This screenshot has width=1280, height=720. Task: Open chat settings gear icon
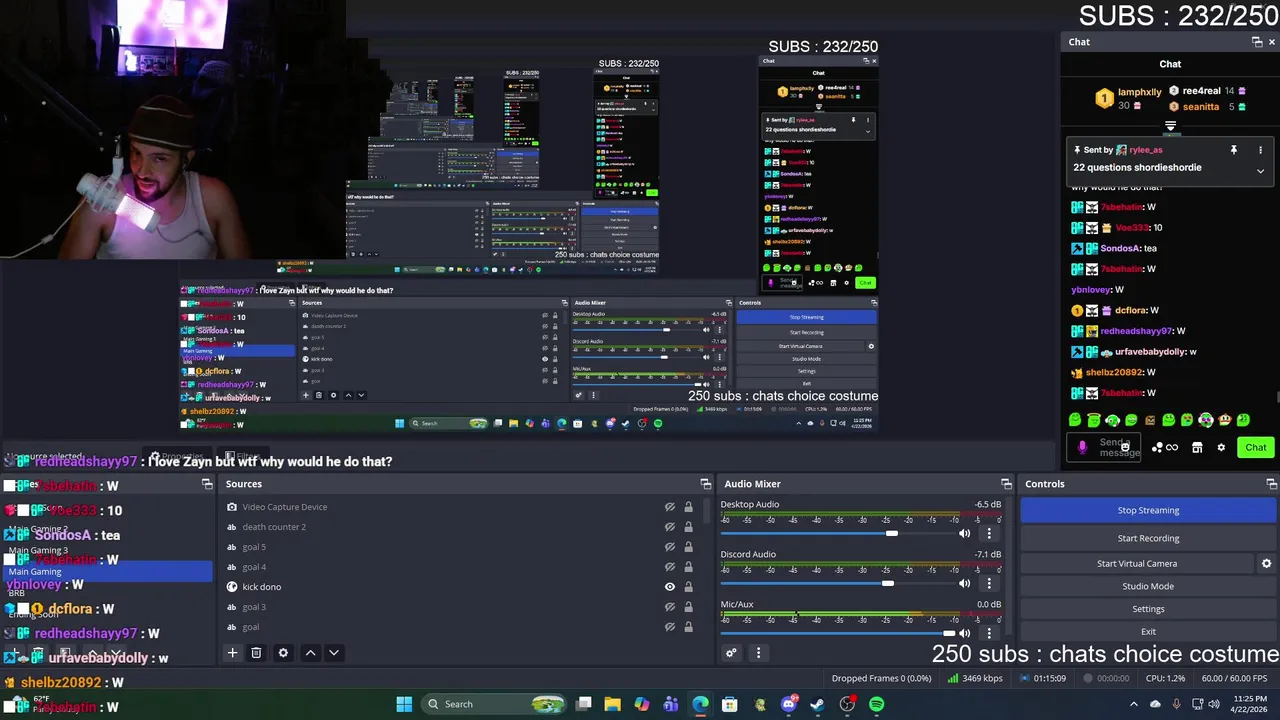[1220, 448]
